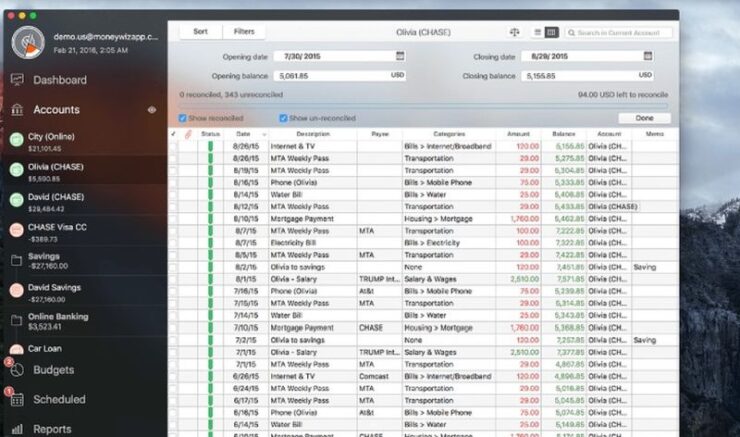Click the CHASE Visa CC card icon
Viewport: 740px width, 437px height.
(x=17, y=230)
